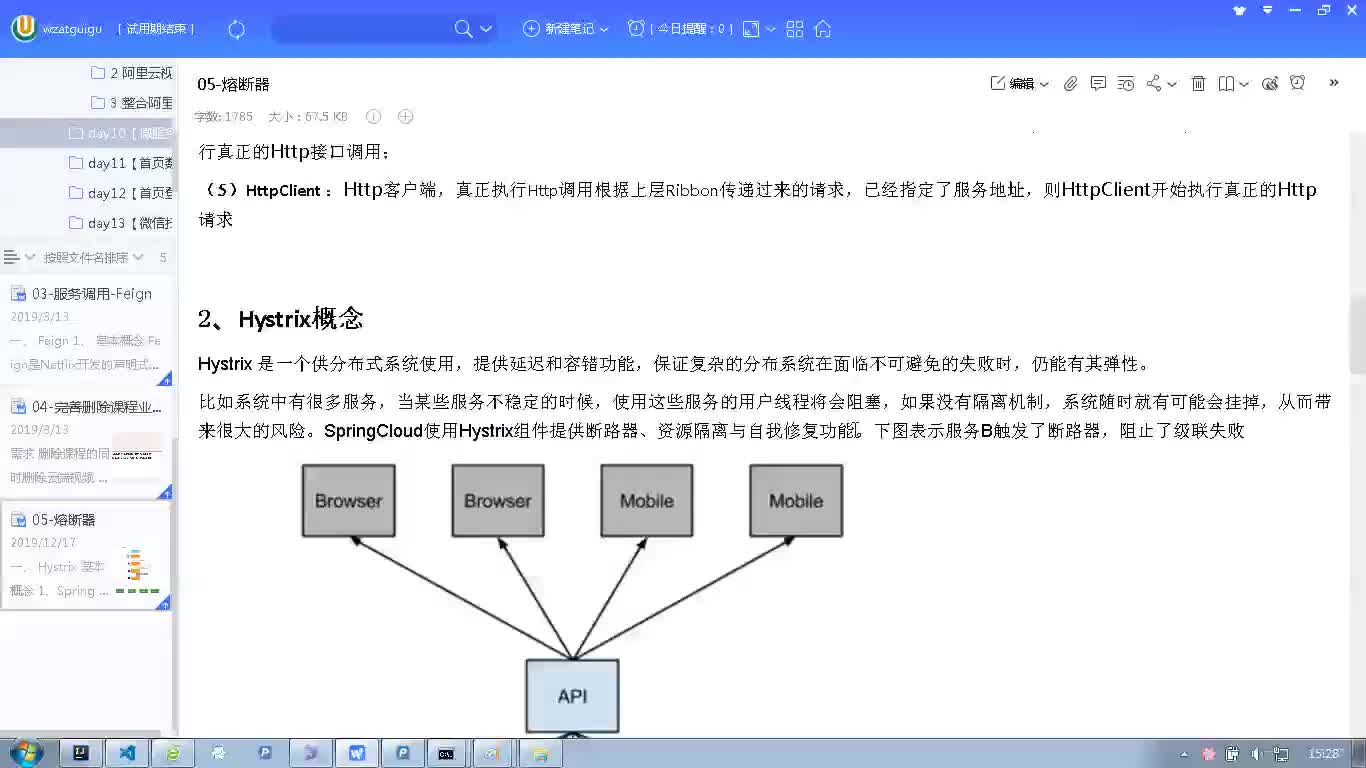The height and width of the screenshot is (768, 1366).
Task: Click the magnifier search icon
Action: [463, 29]
